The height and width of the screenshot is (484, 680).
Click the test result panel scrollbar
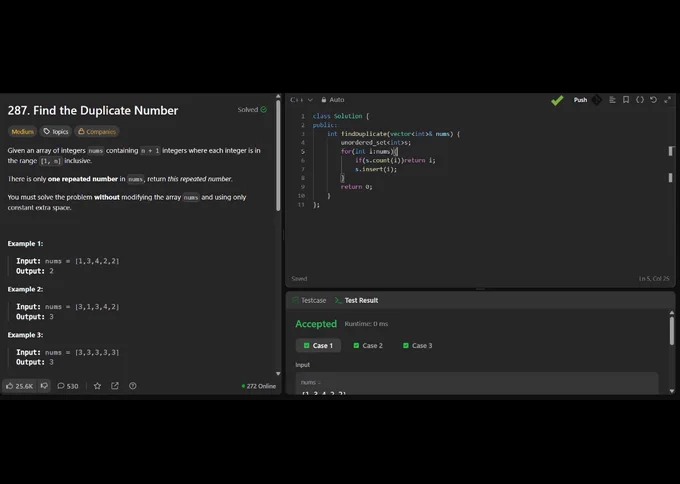coord(672,331)
